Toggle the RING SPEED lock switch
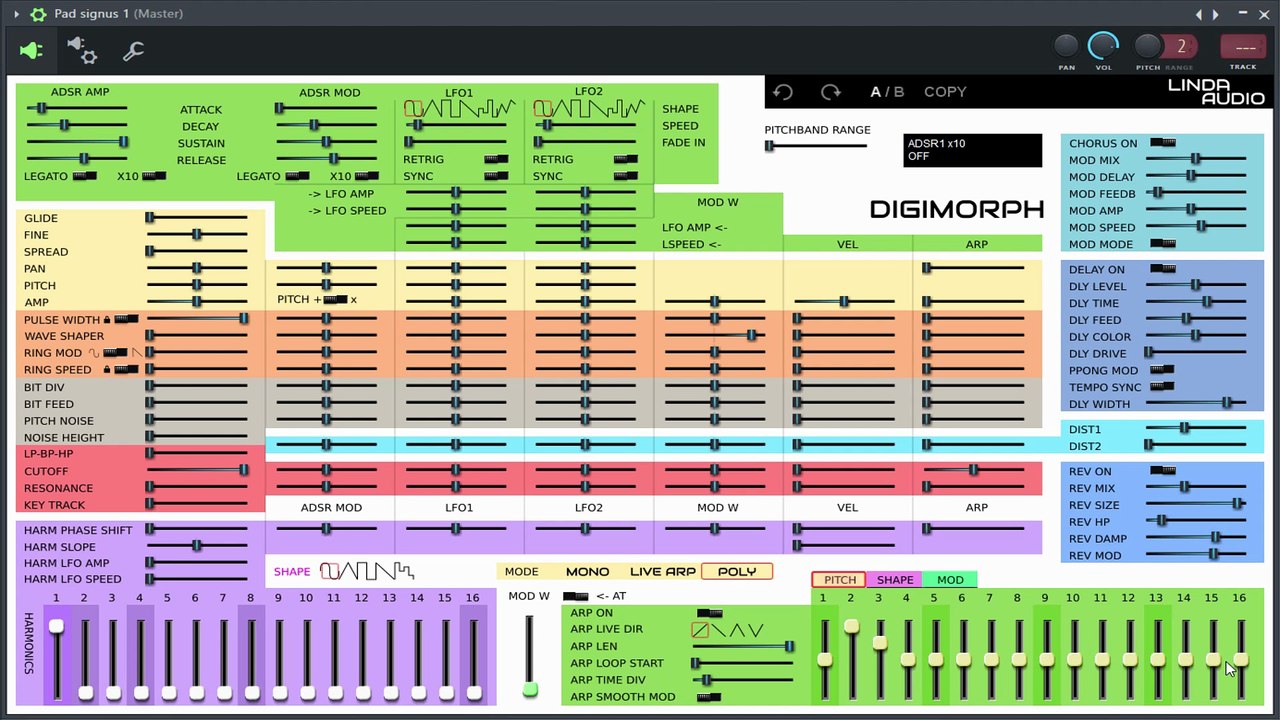 126,369
